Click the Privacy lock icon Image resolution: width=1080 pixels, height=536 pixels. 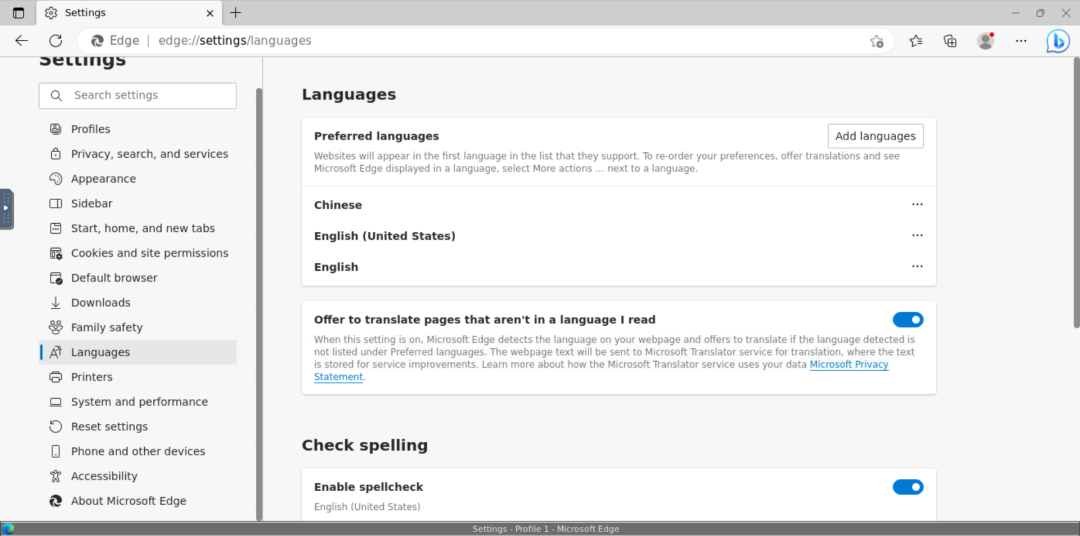coord(56,154)
